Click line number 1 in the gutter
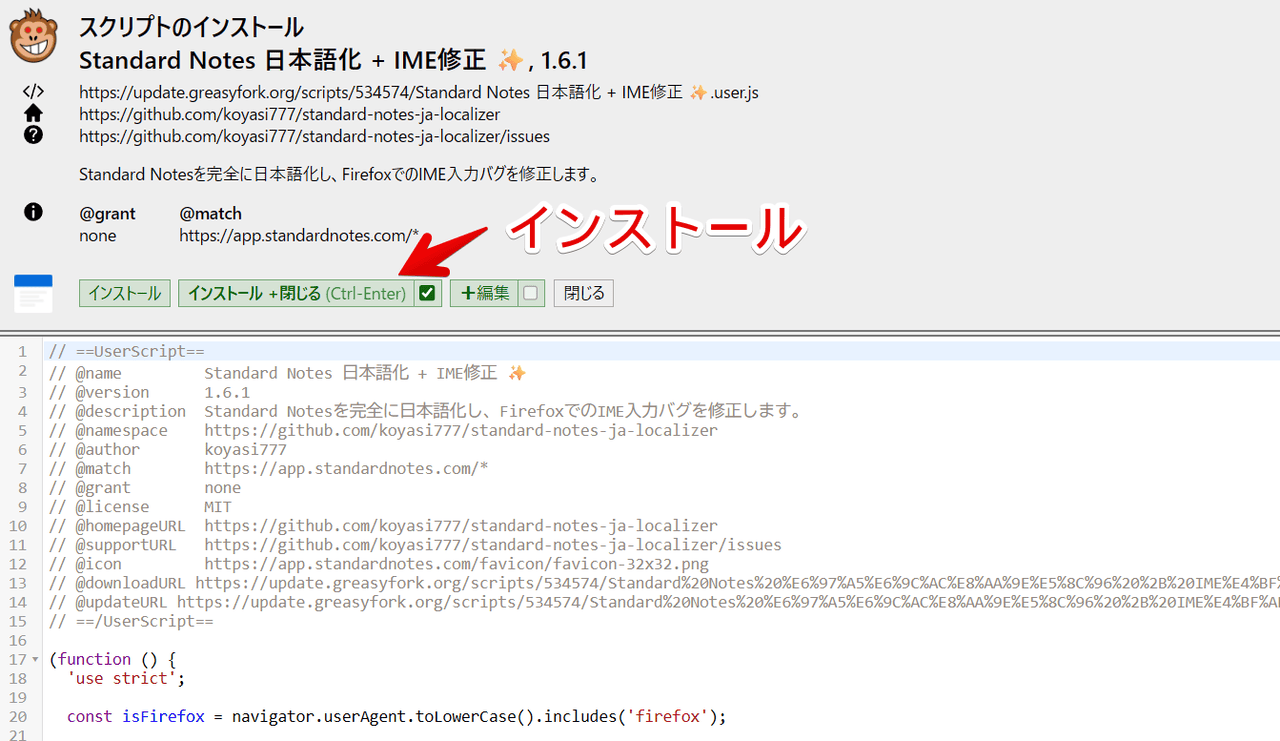Screen dimensions: 1280x741 (x=22, y=352)
